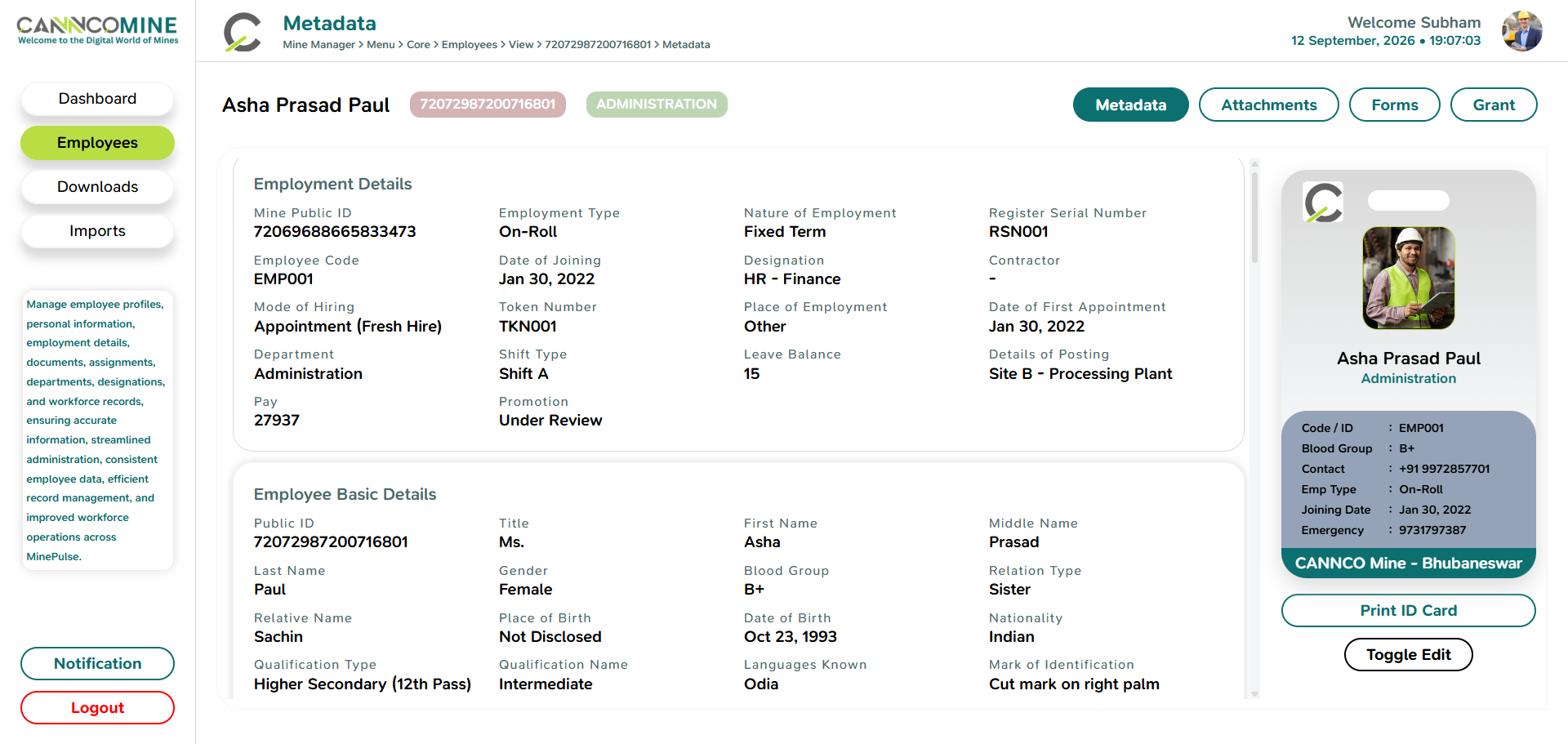Go to Imports in sidebar
This screenshot has height=744, width=1568.
coord(97,231)
